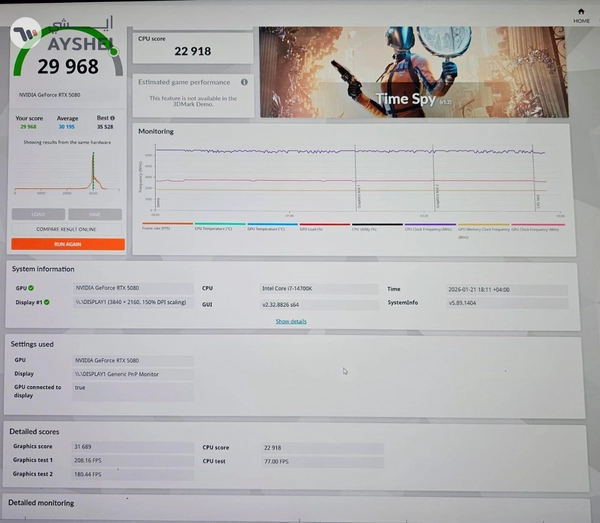This screenshot has height=523, width=600.
Task: Click the disabled SAVE button
Action: pos(95,214)
